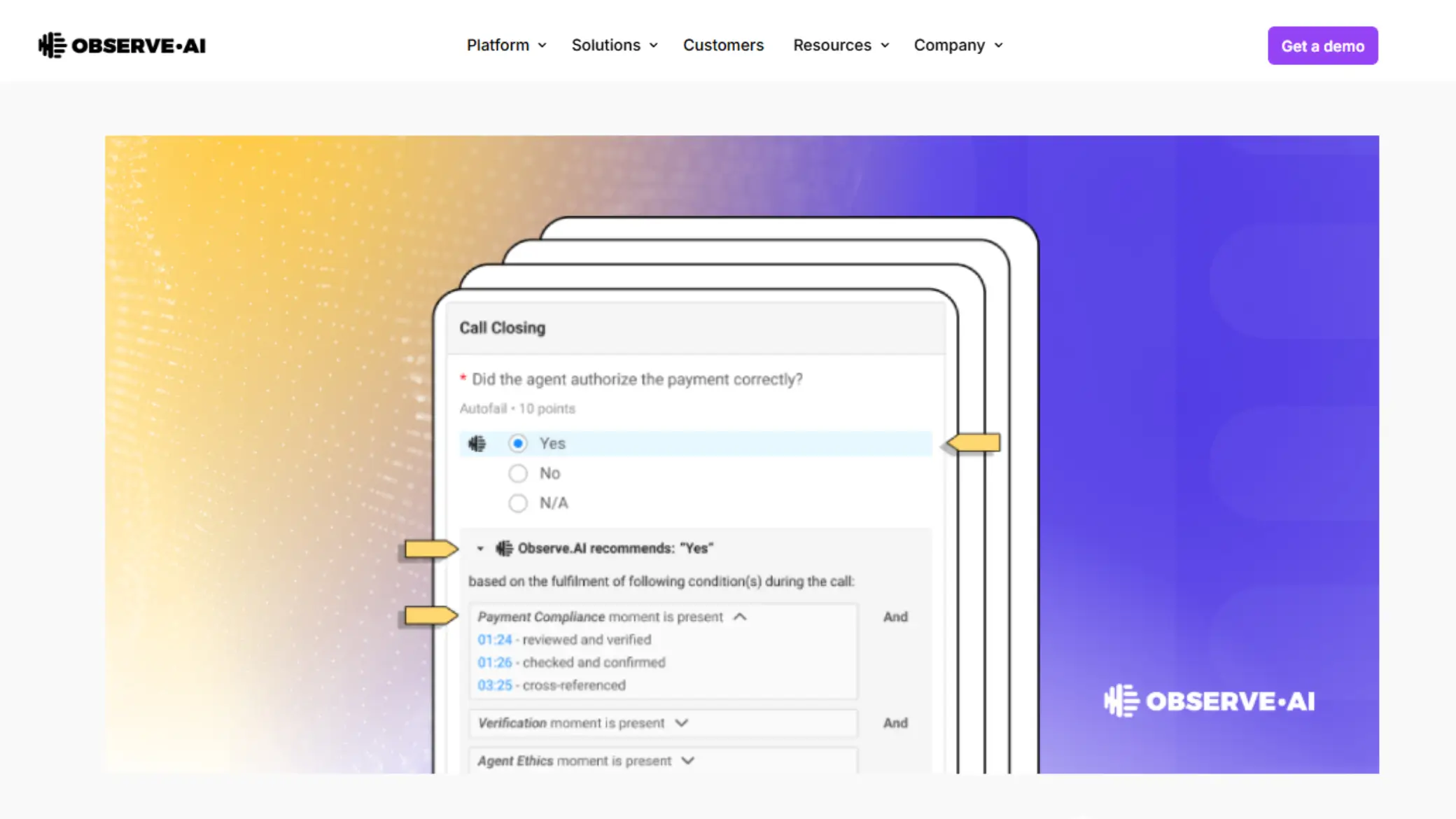Open the Platform dropdown menu
The width and height of the screenshot is (1456, 819).
[x=506, y=45]
